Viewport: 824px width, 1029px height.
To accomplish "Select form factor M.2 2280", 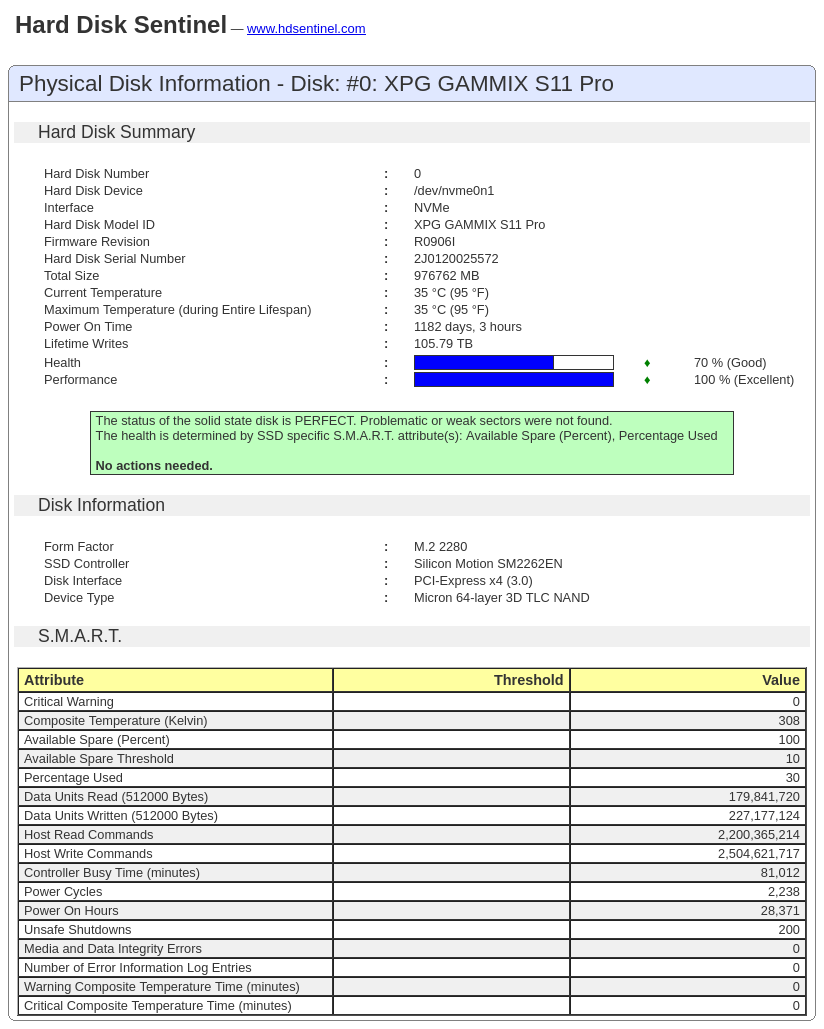I will point(440,547).
